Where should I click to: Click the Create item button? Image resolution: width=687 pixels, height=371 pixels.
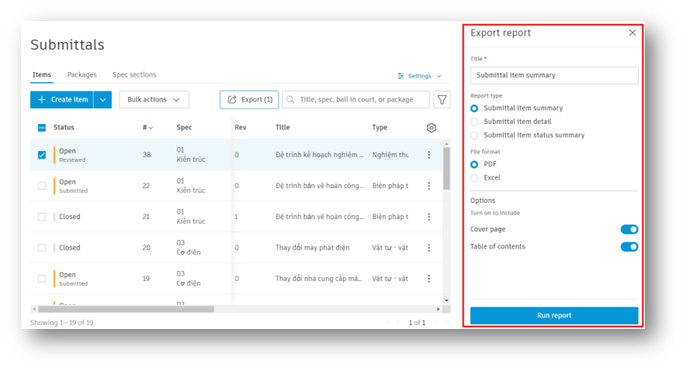tap(62, 100)
